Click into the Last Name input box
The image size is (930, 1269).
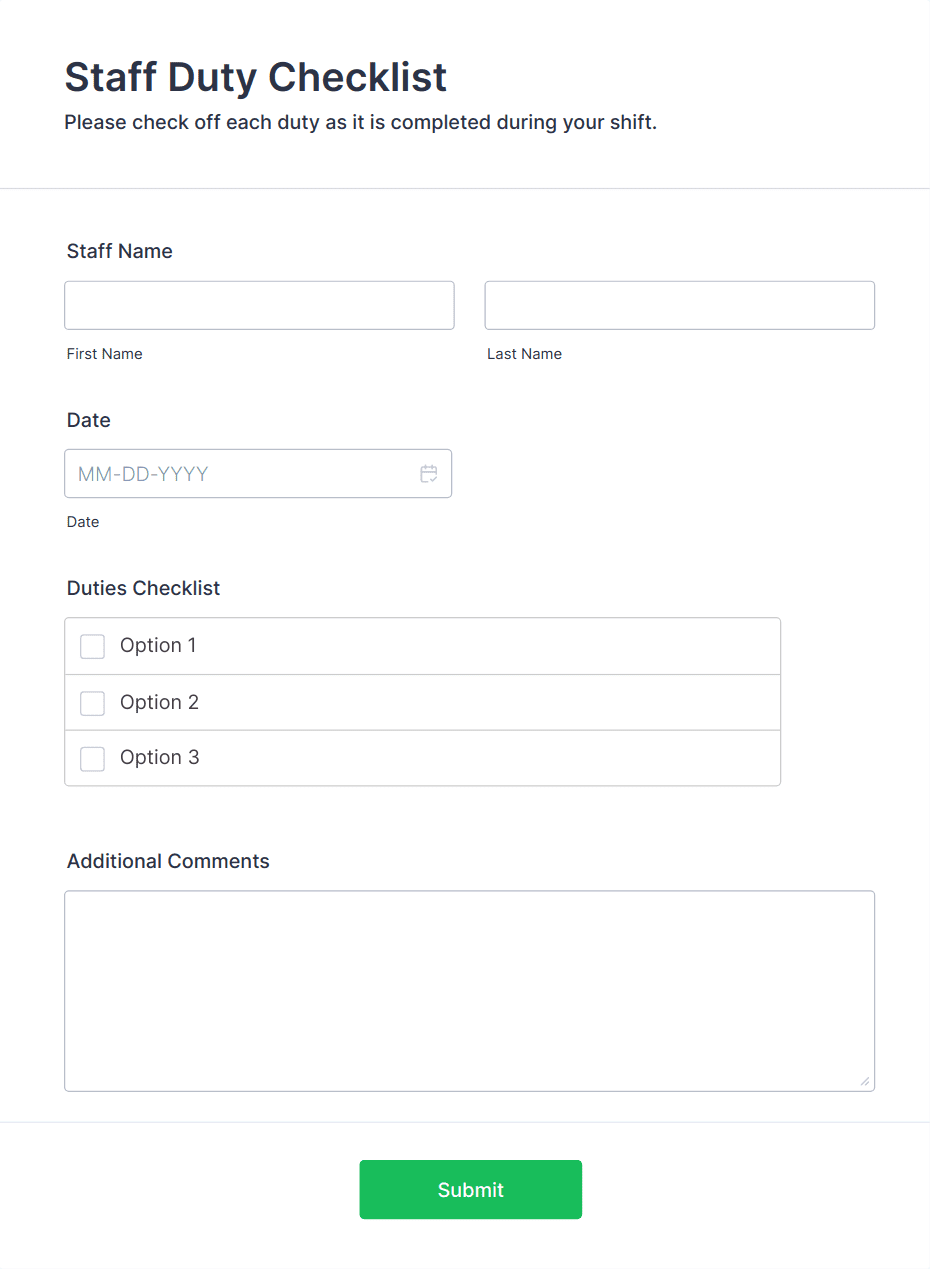pos(679,305)
